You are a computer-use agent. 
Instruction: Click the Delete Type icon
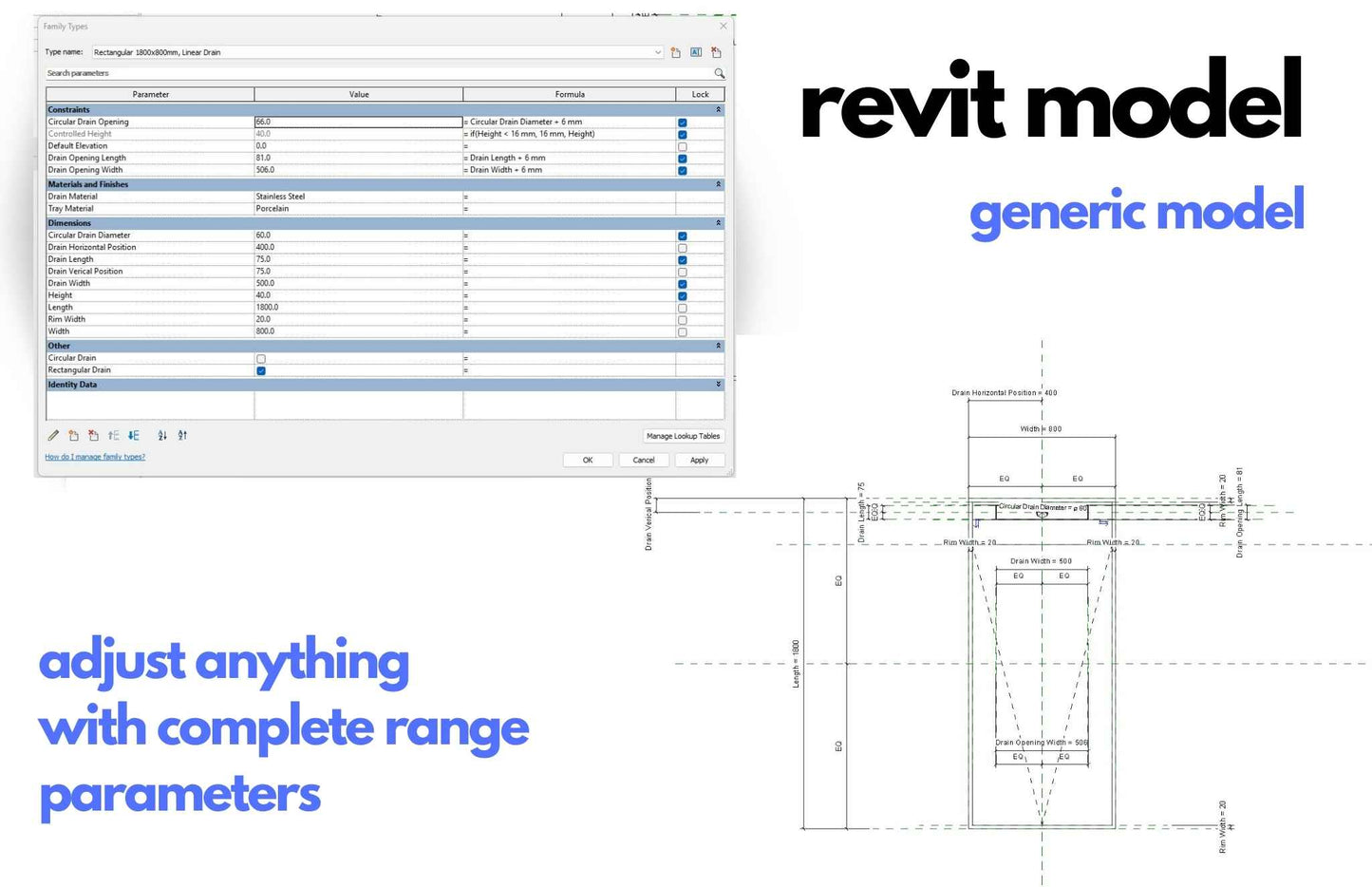coord(717,53)
